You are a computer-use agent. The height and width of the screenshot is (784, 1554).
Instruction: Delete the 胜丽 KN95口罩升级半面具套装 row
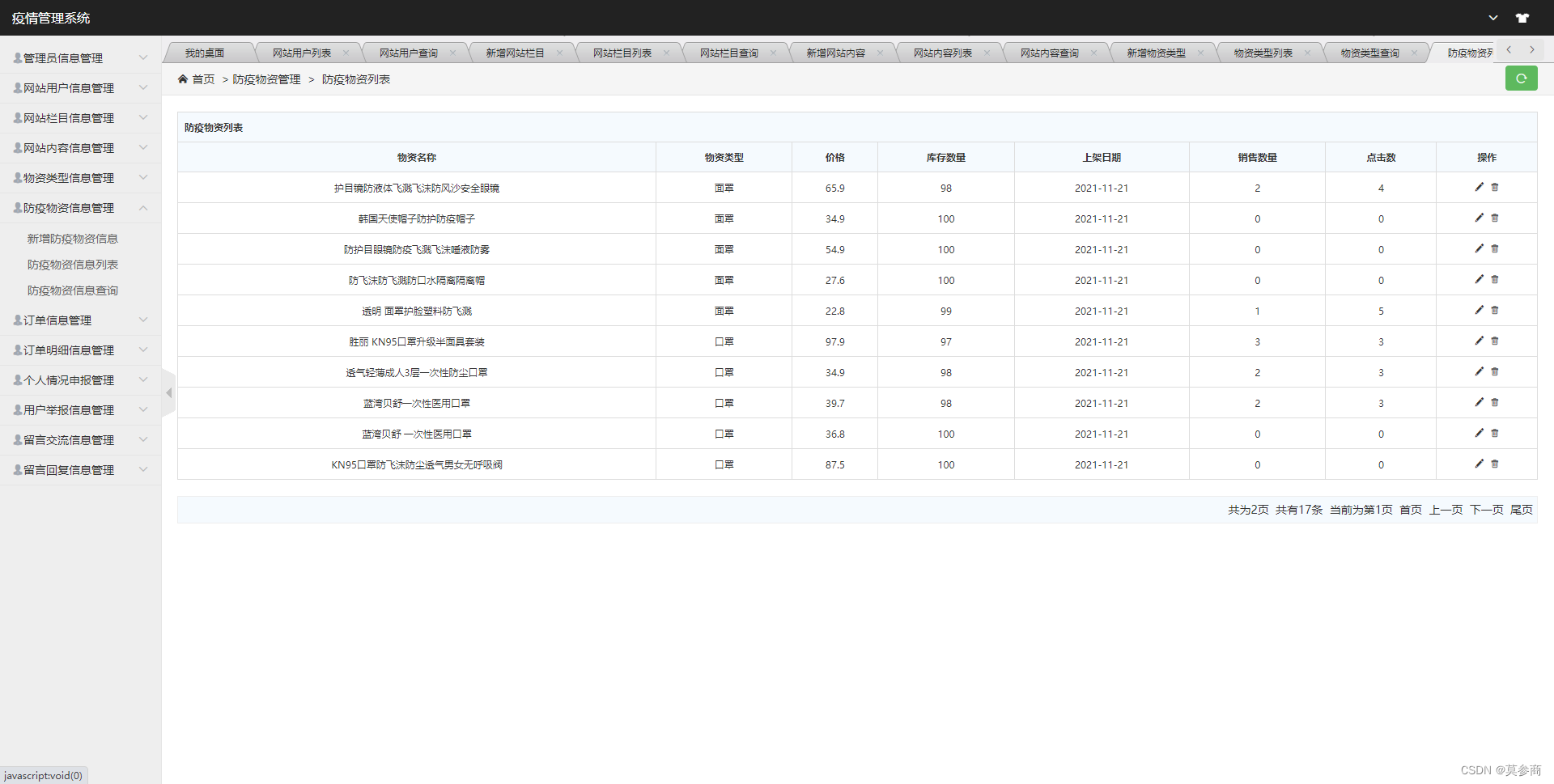(x=1495, y=341)
